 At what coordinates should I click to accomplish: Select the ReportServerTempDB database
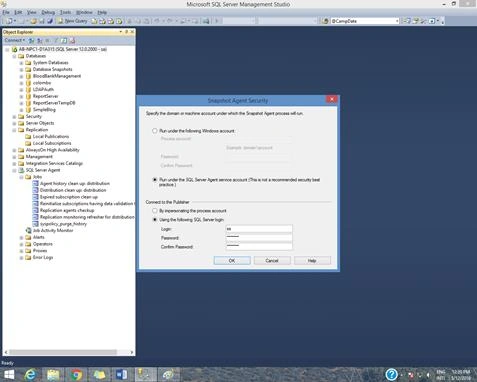tap(54, 103)
